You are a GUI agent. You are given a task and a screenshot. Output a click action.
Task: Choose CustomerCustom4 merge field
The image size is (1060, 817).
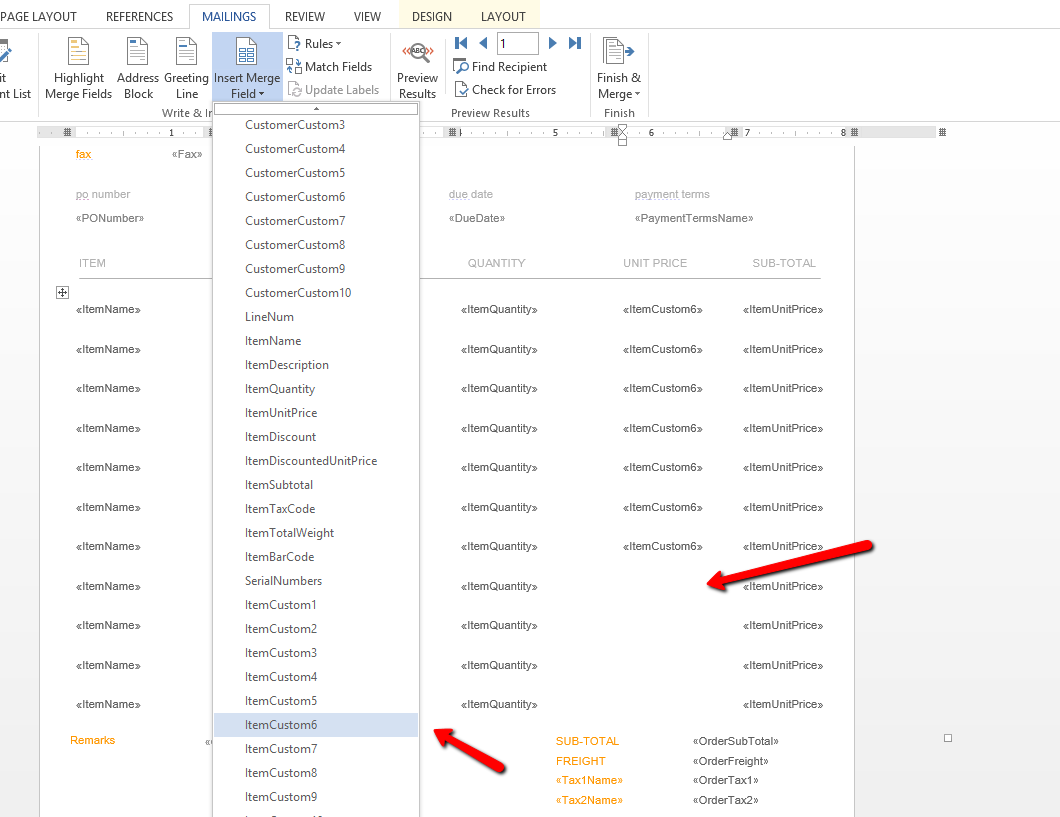pyautogui.click(x=316, y=149)
